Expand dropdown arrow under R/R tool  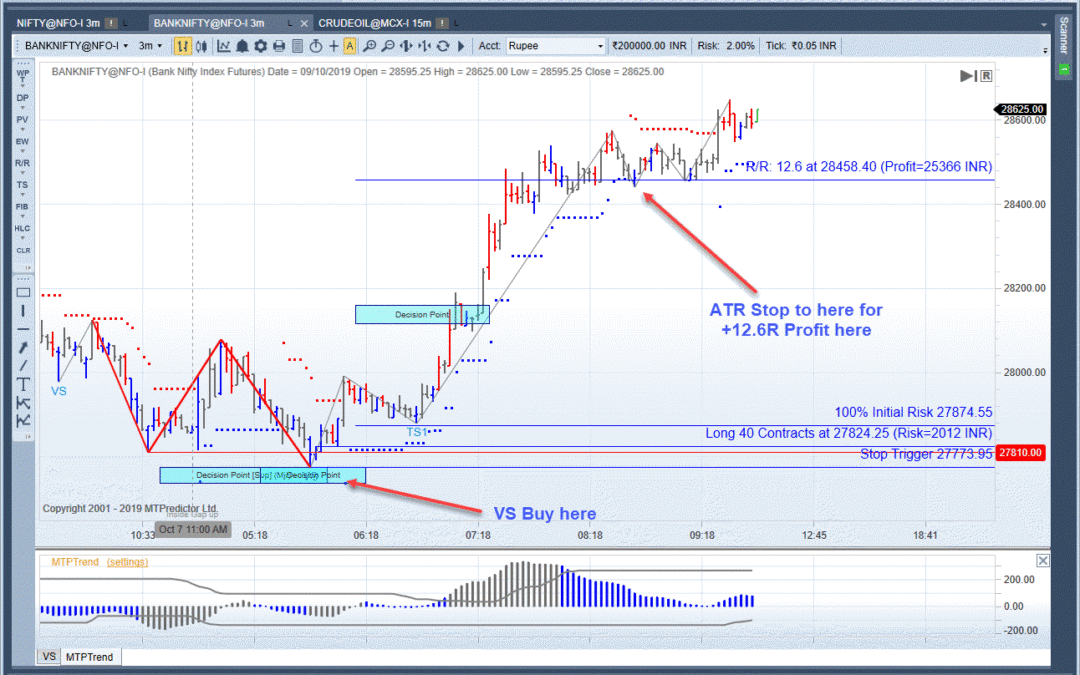click(x=23, y=173)
